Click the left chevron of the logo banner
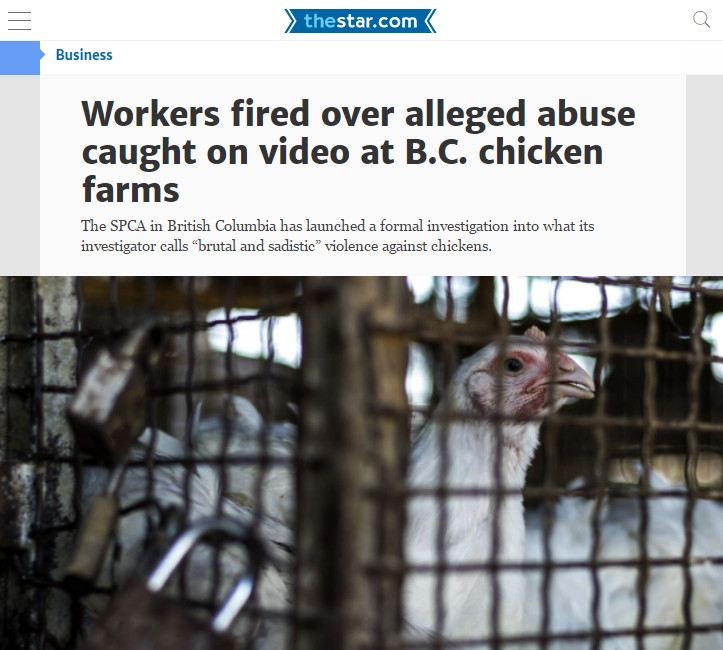 [290, 21]
